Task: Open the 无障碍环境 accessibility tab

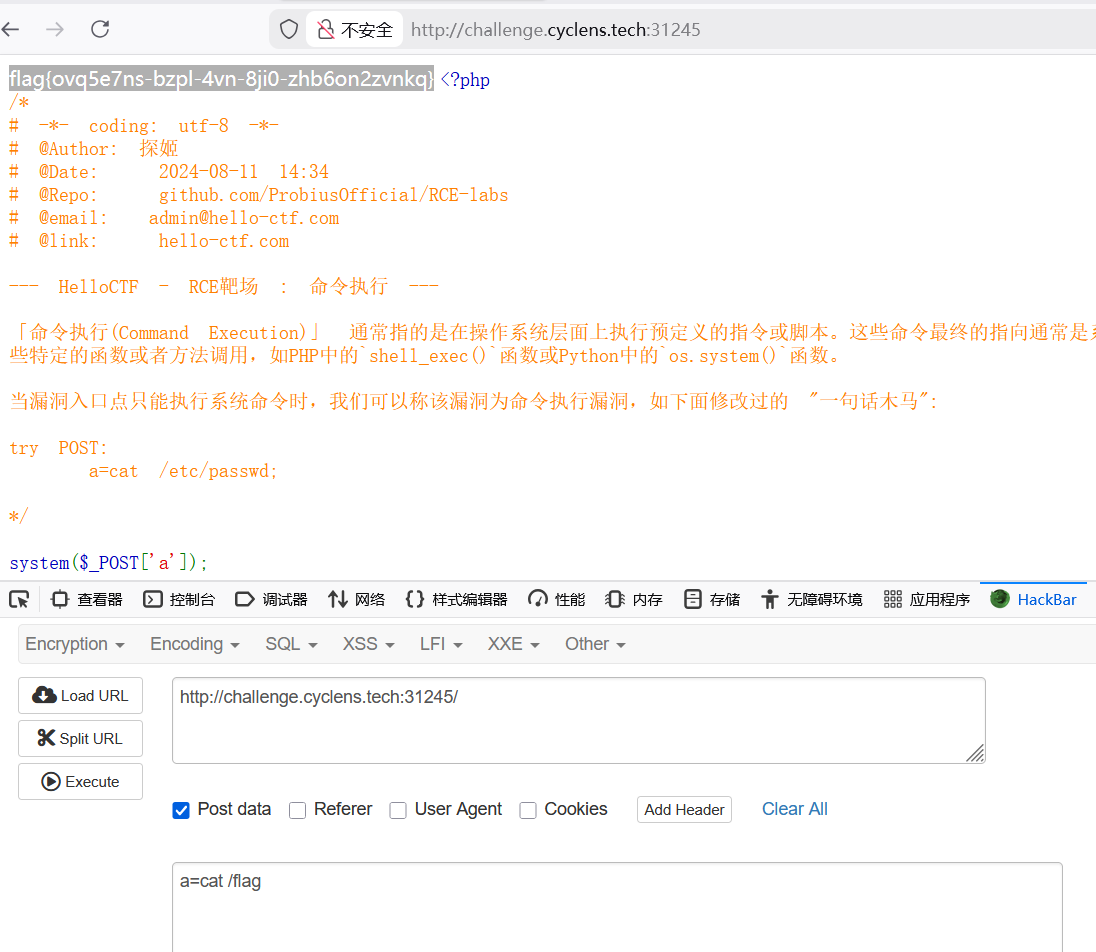Action: click(x=812, y=599)
